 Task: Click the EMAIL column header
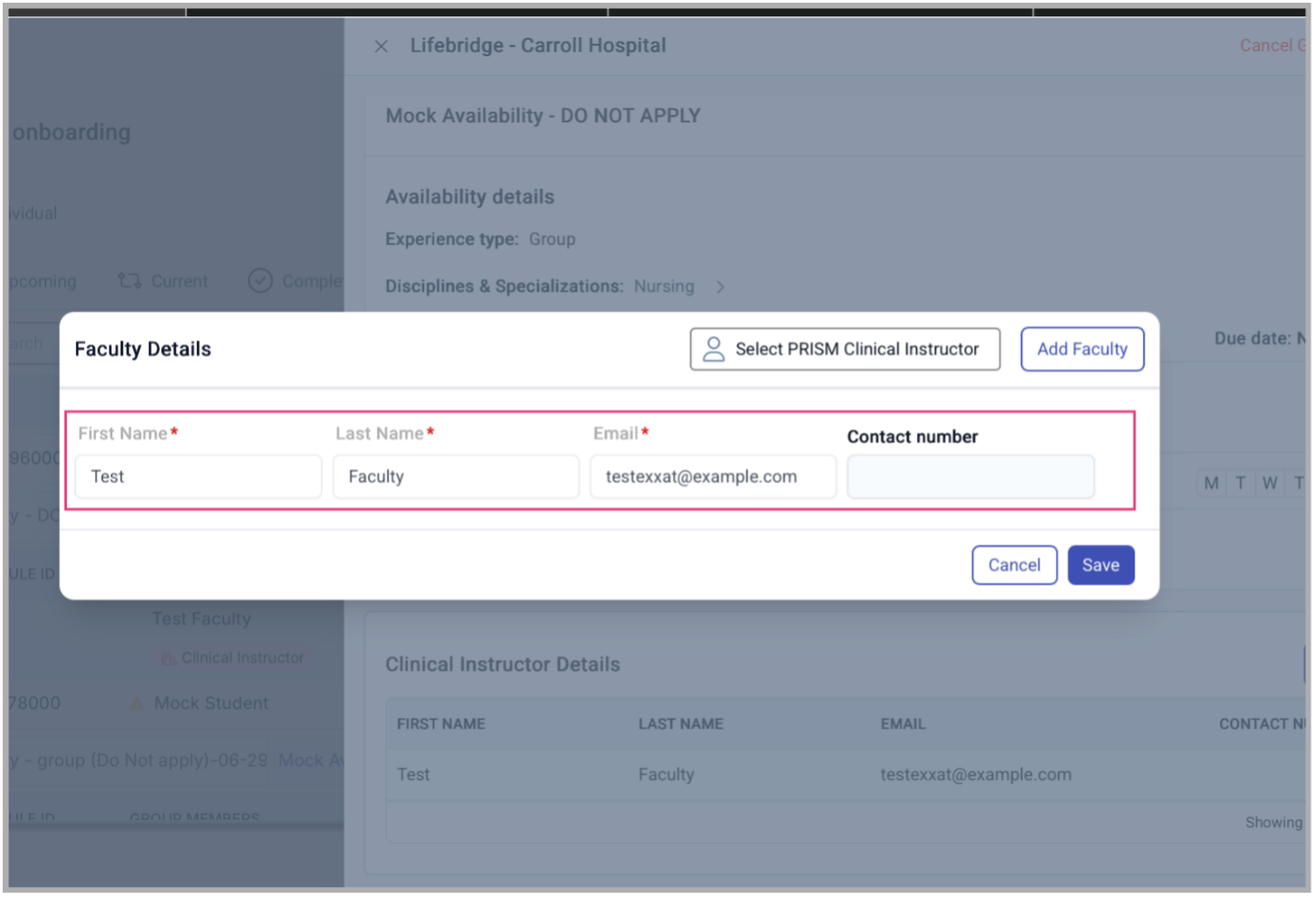click(x=902, y=724)
